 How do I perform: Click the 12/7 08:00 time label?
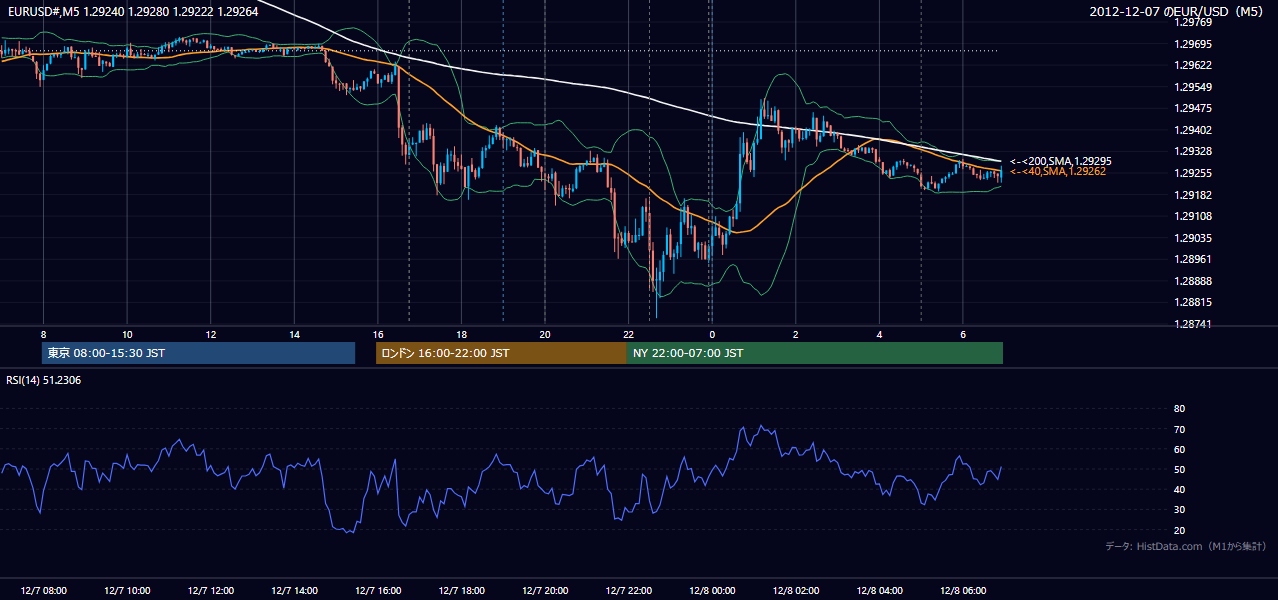tap(43, 591)
